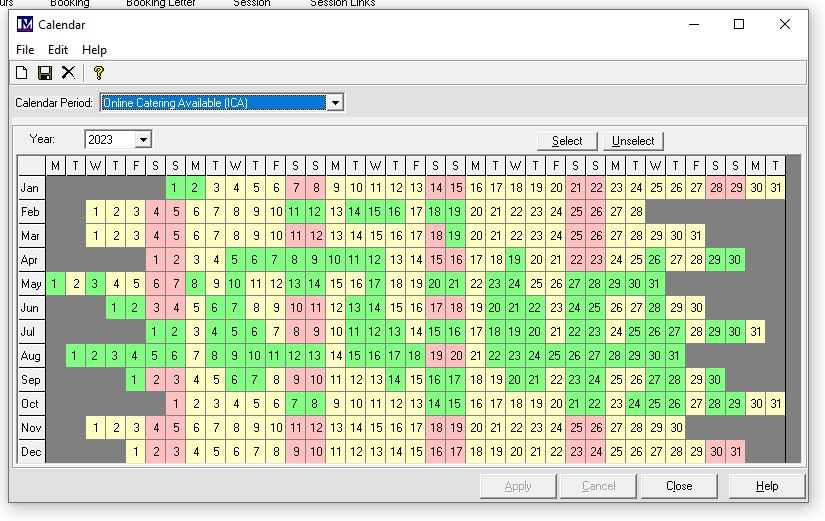Click green September 30 day cell

[715, 380]
